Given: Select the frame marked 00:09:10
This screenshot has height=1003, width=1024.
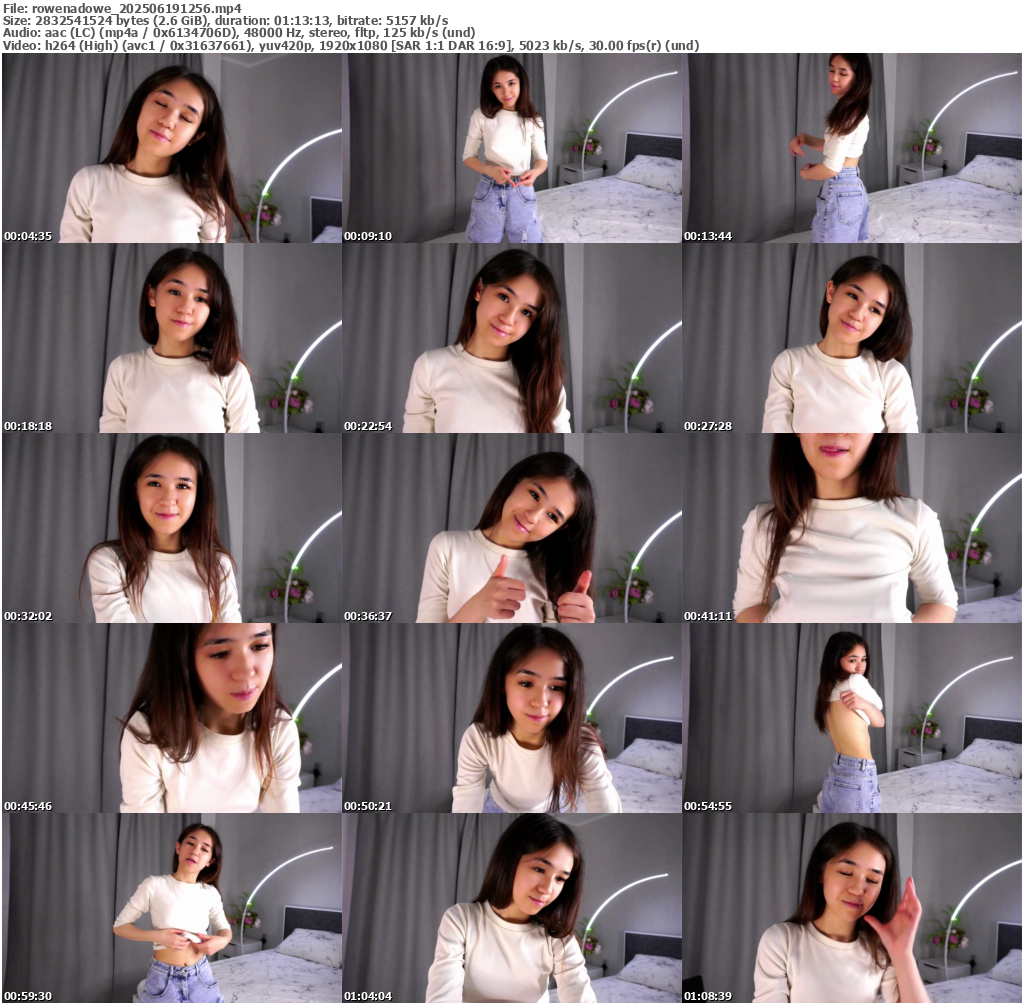Looking at the screenshot, I should 511,148.
